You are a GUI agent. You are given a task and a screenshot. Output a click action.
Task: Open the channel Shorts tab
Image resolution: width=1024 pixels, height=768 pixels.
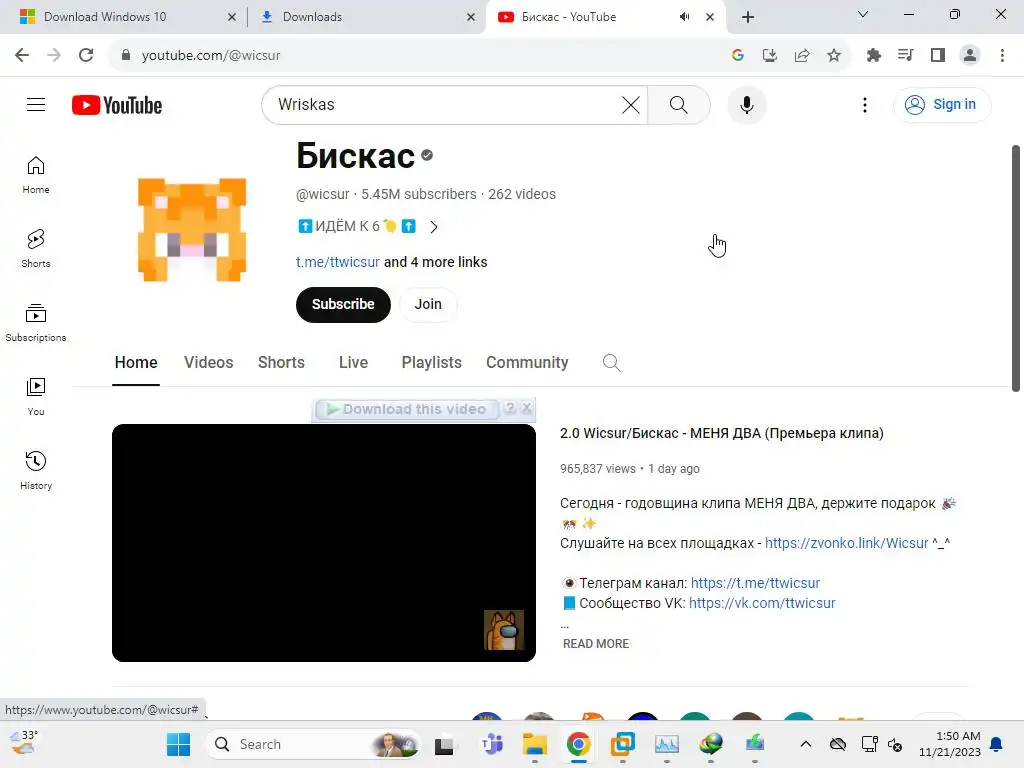coord(281,362)
